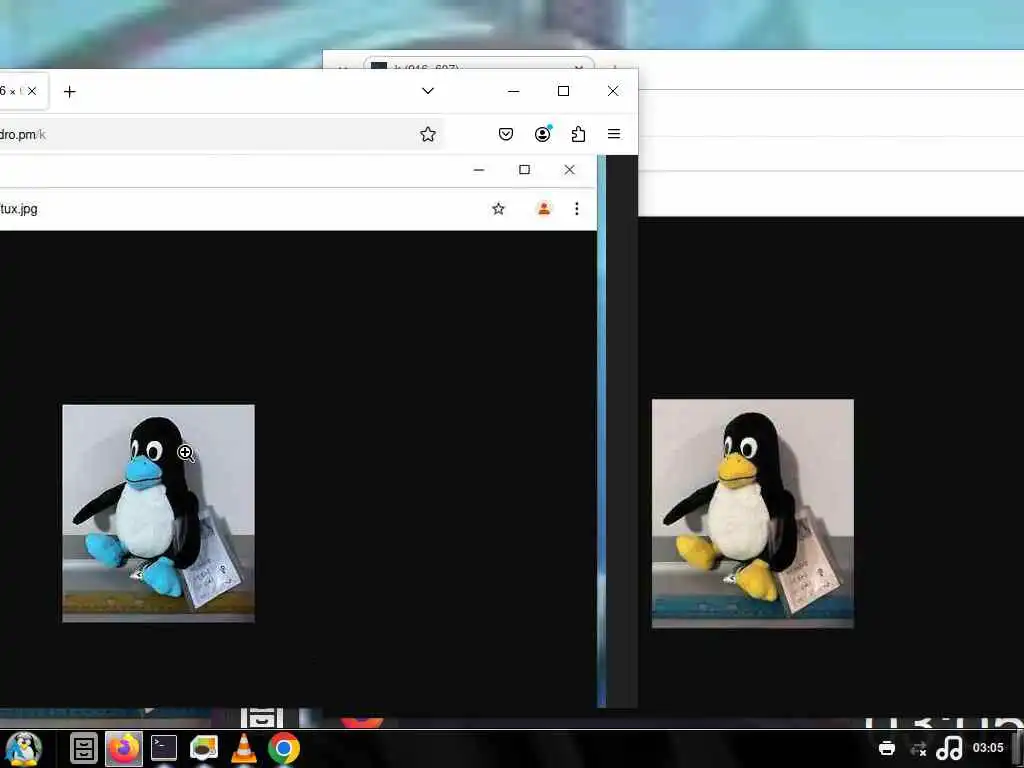Open the Firefox hamburger application menu
1024x768 pixels.
pyautogui.click(x=614, y=134)
